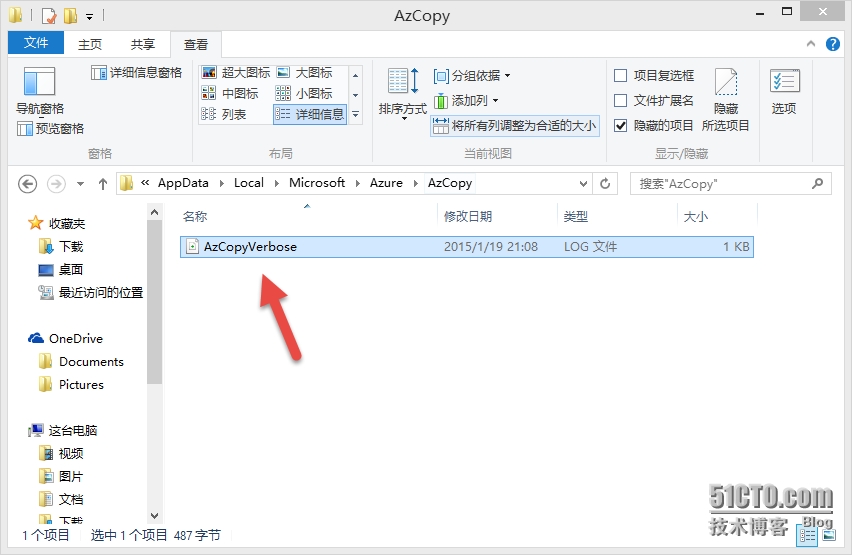Click the quick access New Folder icon

(x=71, y=16)
